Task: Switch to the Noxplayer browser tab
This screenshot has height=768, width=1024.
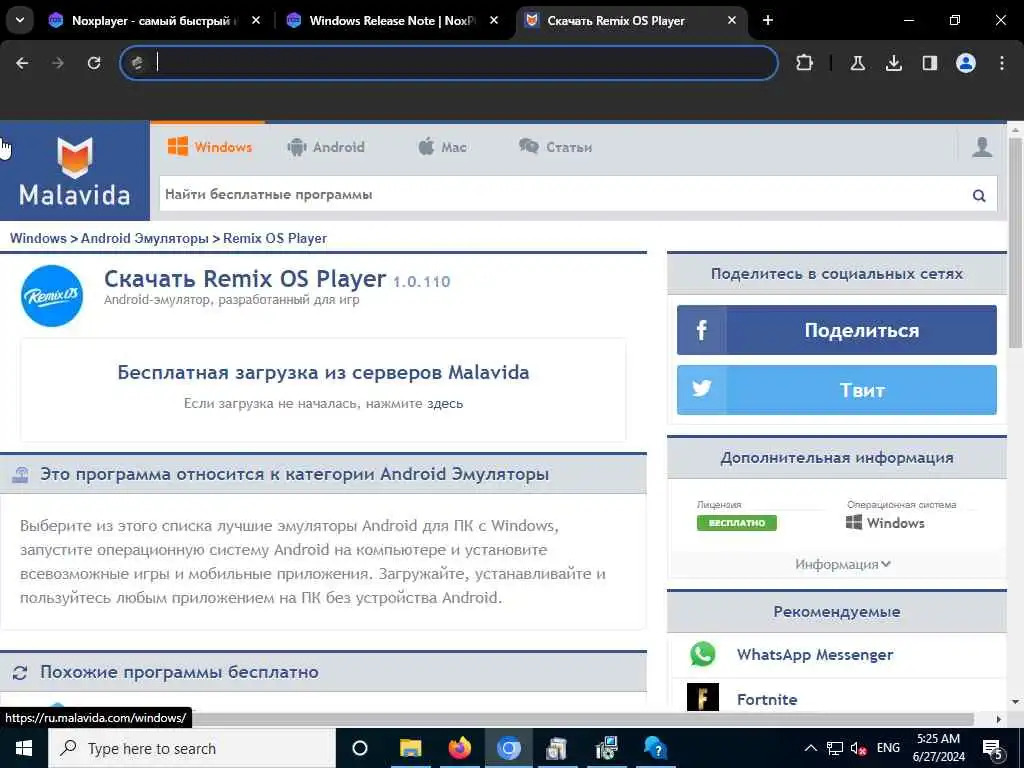Action: pos(155,21)
